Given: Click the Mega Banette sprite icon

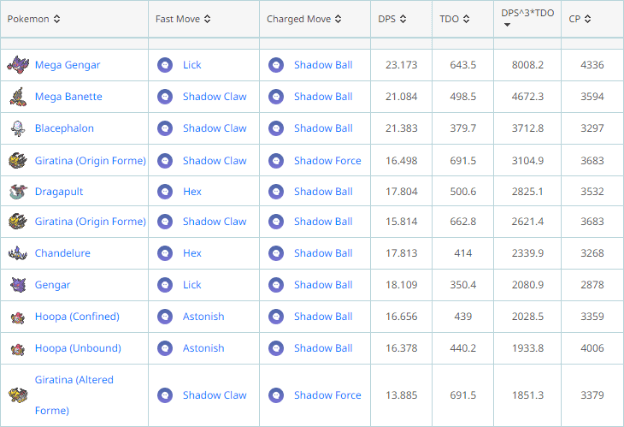Looking at the screenshot, I should coord(18,97).
